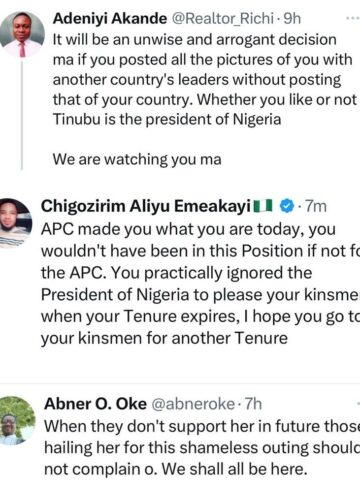Image resolution: width=360 pixels, height=504 pixels.
Task: Click the @Realtor_Richi handle
Action: click(x=222, y=19)
